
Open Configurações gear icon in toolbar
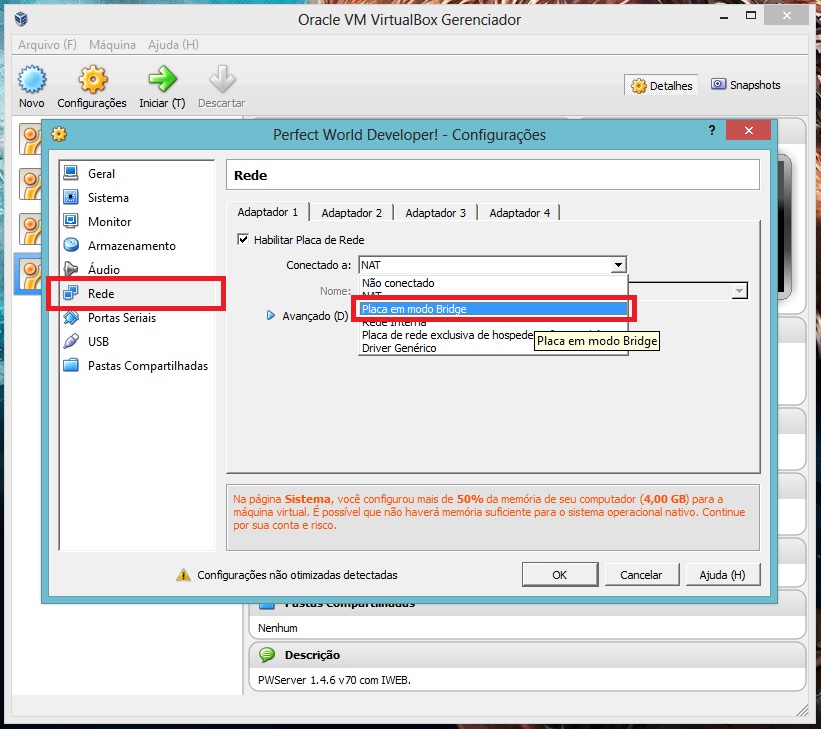[x=93, y=80]
